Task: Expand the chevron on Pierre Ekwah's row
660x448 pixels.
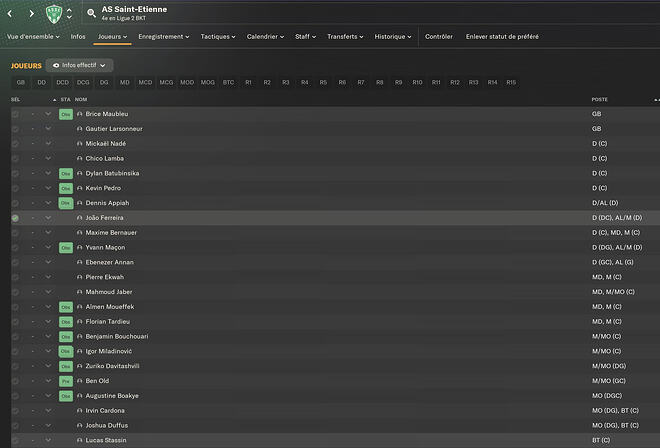Action: coord(48,277)
